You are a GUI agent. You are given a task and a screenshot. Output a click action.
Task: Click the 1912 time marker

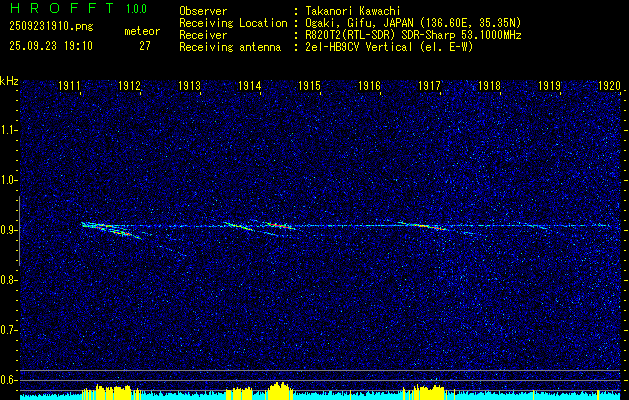coord(130,86)
